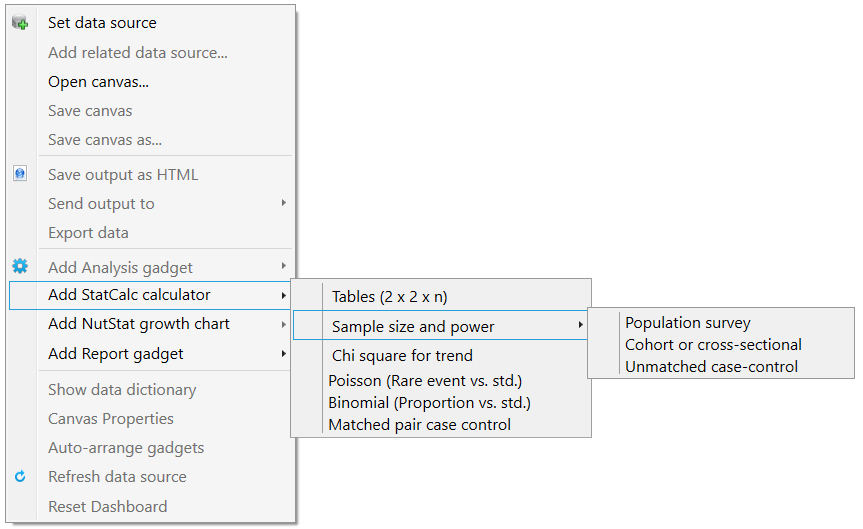
Task: Click the HTML globe icon beside Save output
Action: click(20, 174)
